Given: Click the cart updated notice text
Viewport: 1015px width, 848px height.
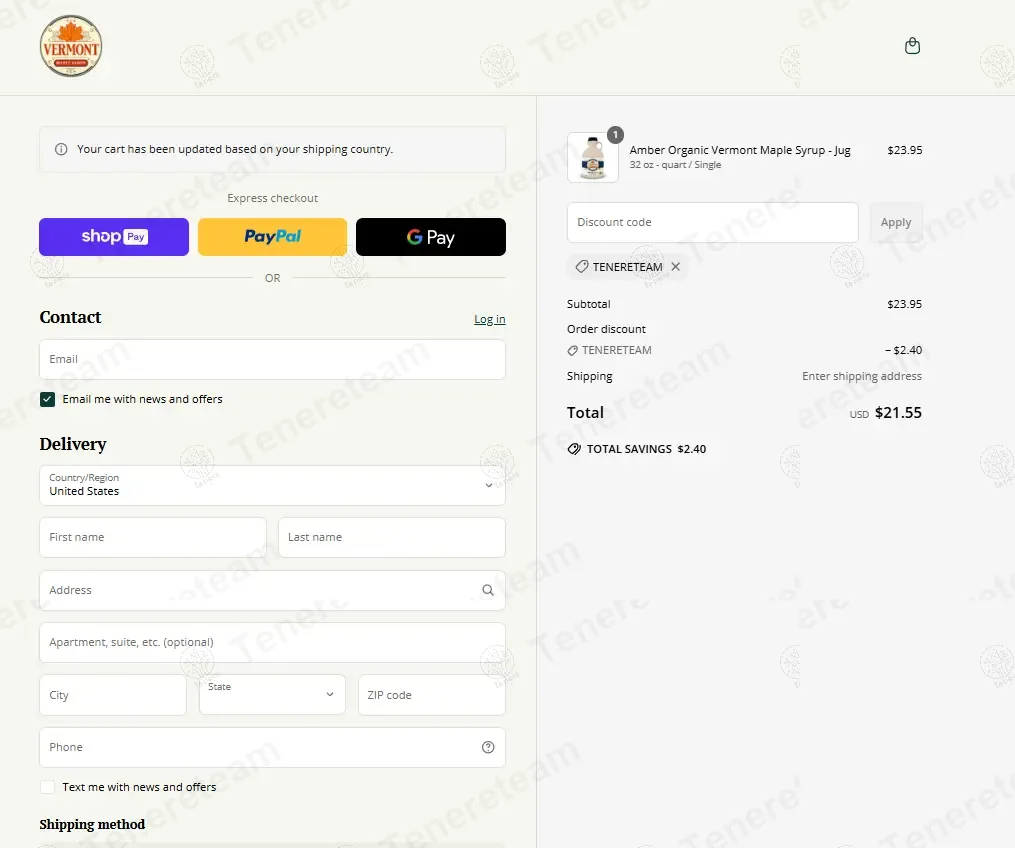Looking at the screenshot, I should tap(235, 150).
